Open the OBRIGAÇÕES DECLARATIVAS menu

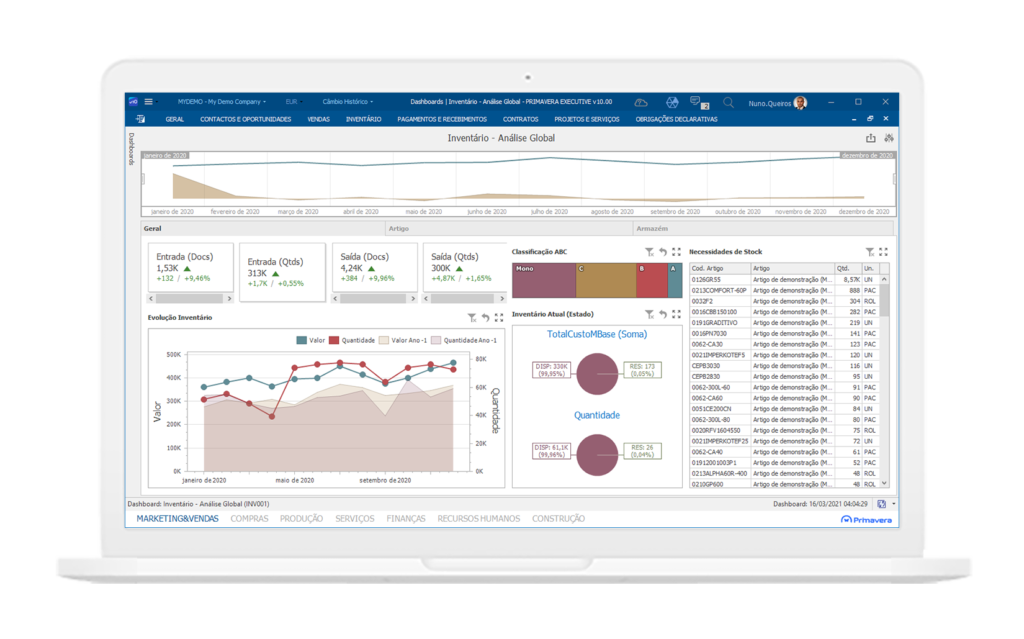[x=677, y=120]
